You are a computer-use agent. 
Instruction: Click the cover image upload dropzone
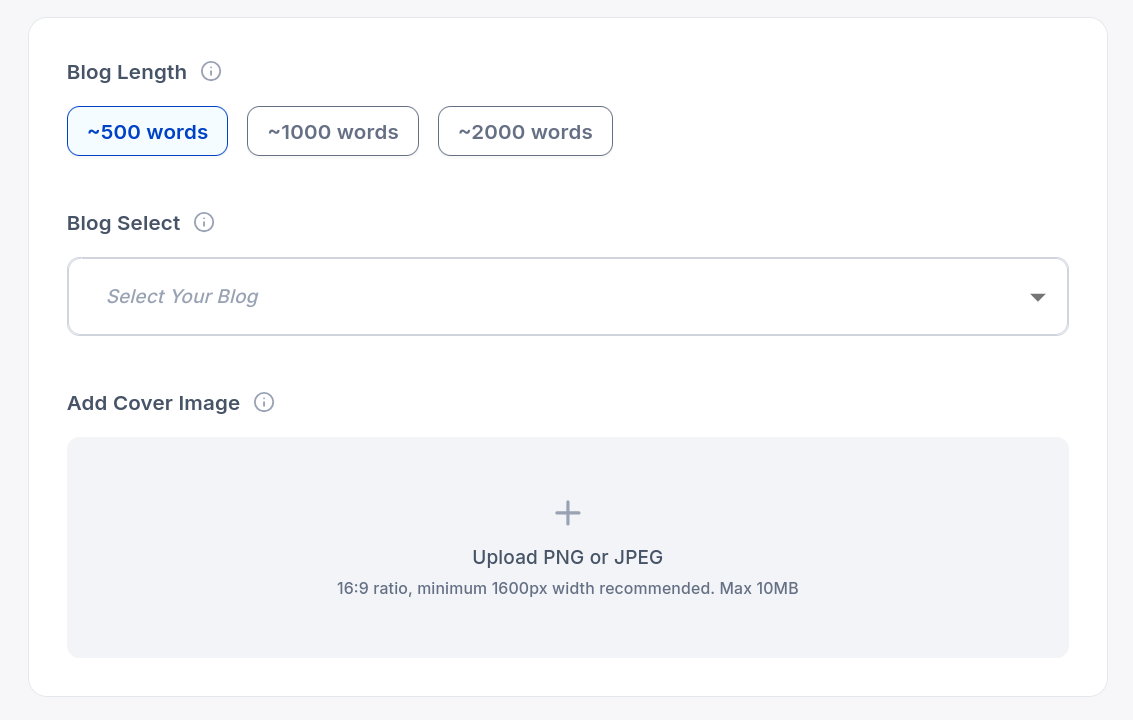pyautogui.click(x=568, y=547)
